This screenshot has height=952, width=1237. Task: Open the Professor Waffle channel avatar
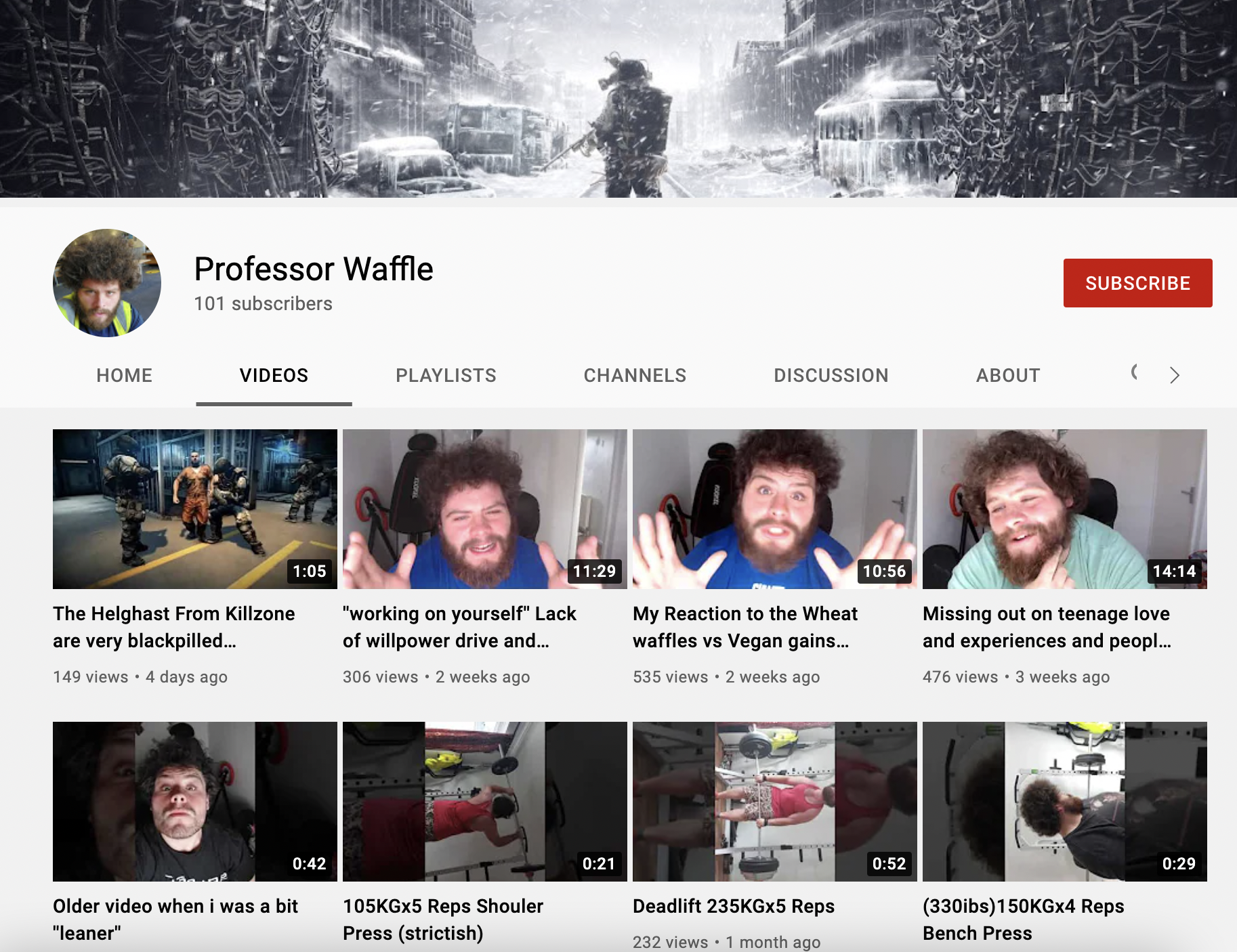107,283
